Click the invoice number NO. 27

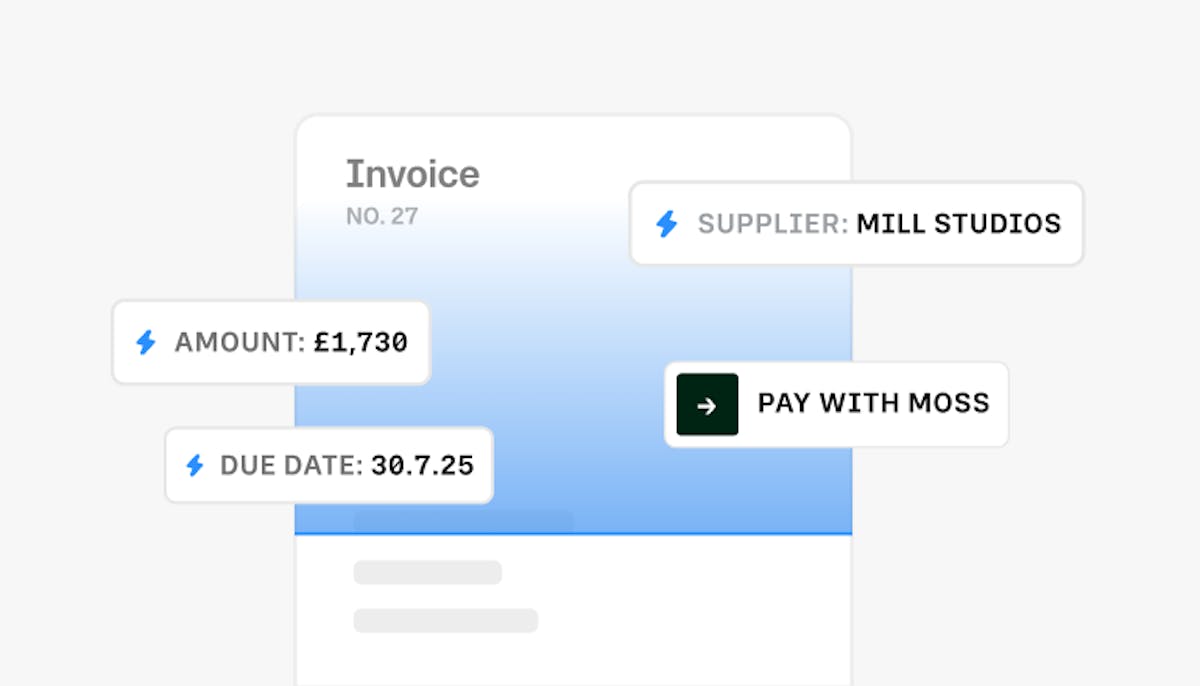(x=382, y=216)
